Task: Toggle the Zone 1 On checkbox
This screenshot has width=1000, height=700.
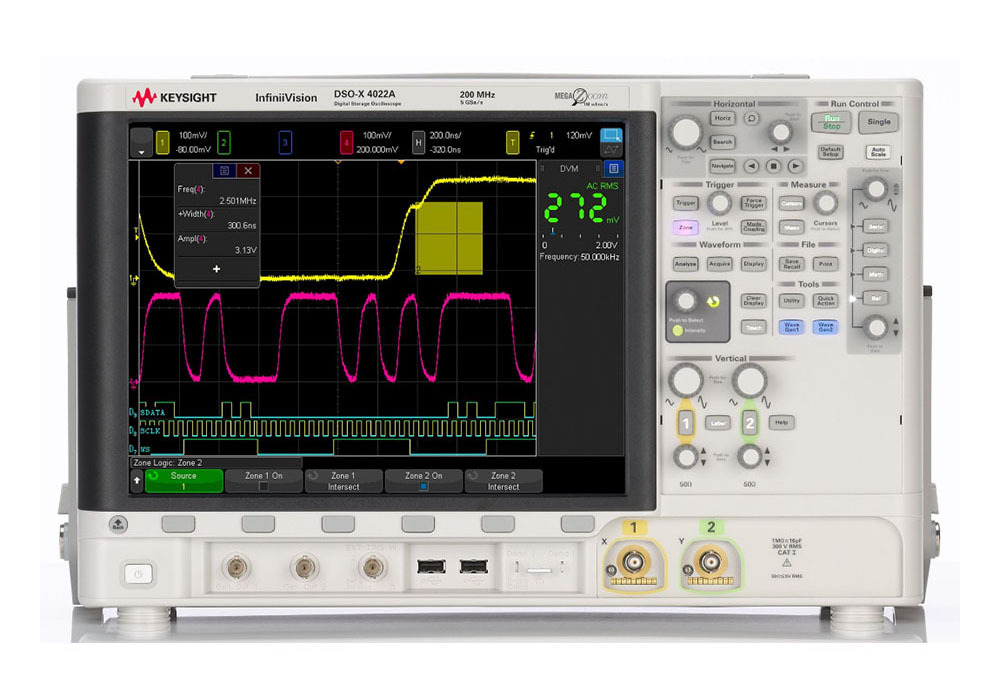Action: coord(264,486)
